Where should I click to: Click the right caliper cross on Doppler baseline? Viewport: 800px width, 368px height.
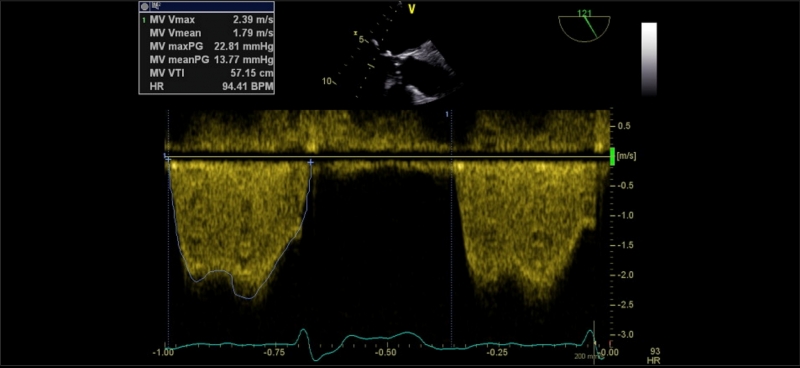[x=310, y=162]
